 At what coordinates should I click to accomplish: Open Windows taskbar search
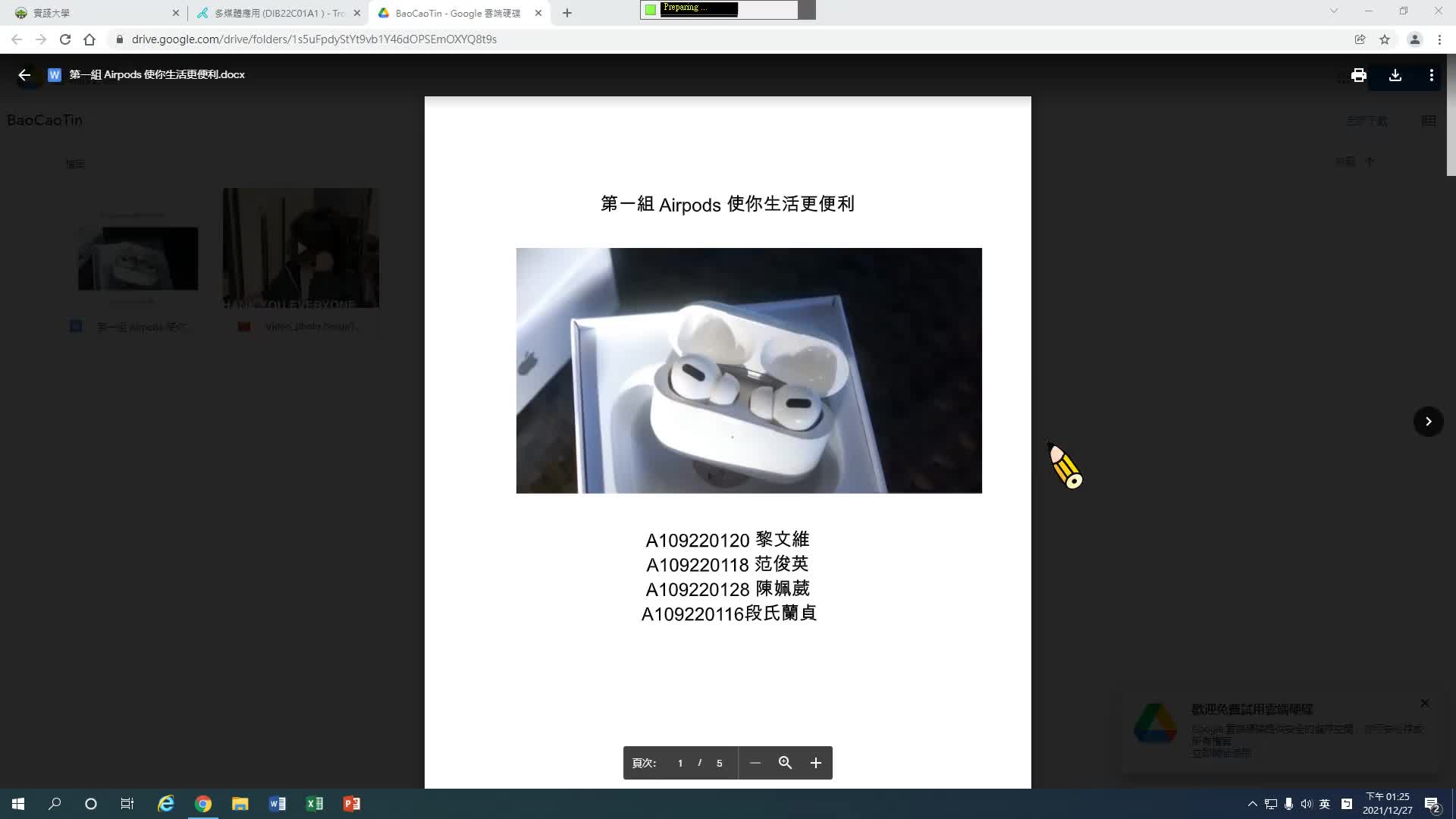point(55,804)
